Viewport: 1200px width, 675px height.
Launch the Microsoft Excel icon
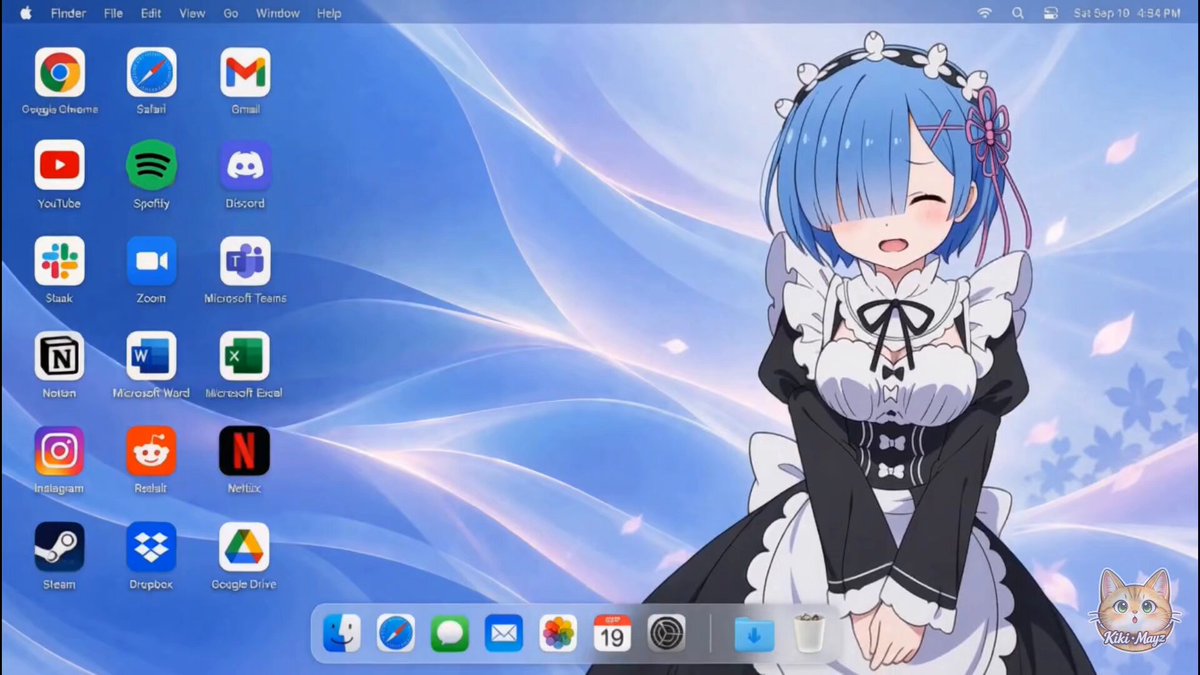coord(245,356)
